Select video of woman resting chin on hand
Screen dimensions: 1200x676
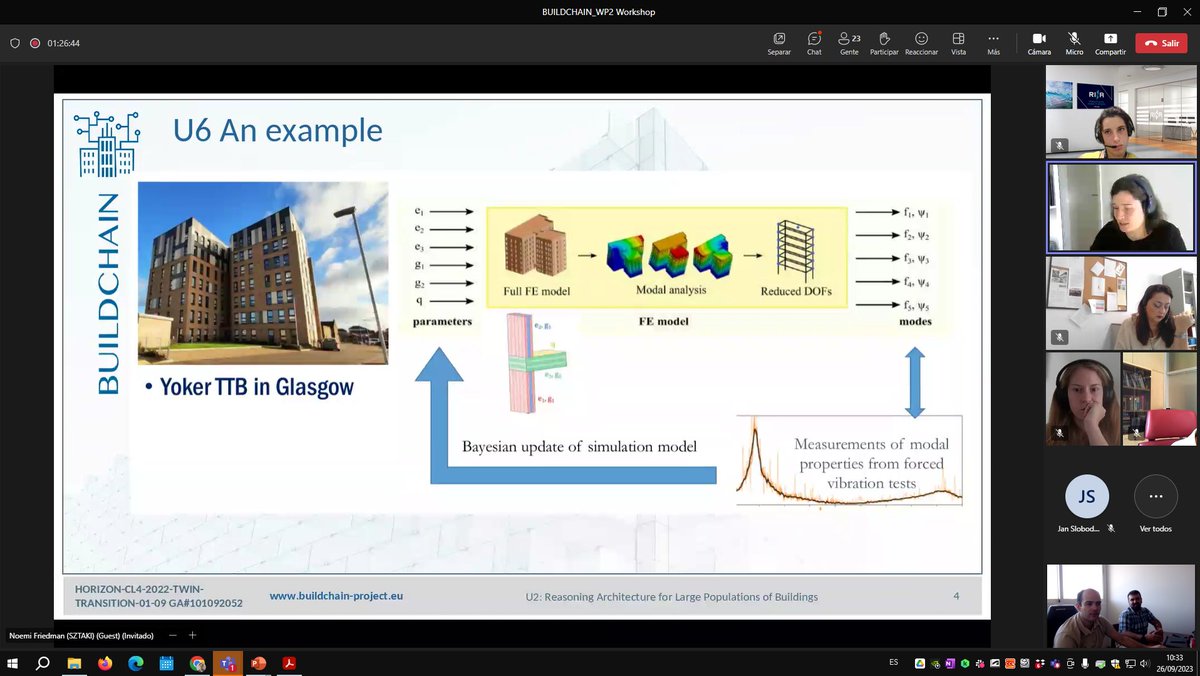(1081, 398)
